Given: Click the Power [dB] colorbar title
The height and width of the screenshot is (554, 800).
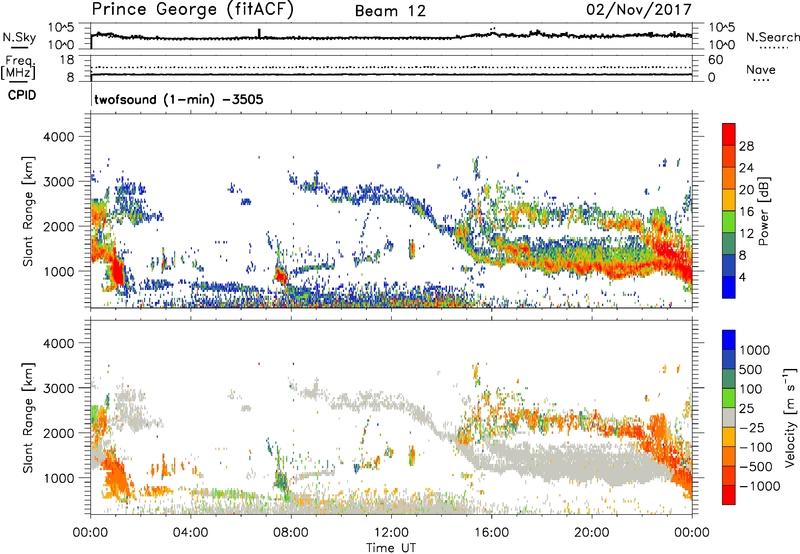Looking at the screenshot, I should pos(763,211).
